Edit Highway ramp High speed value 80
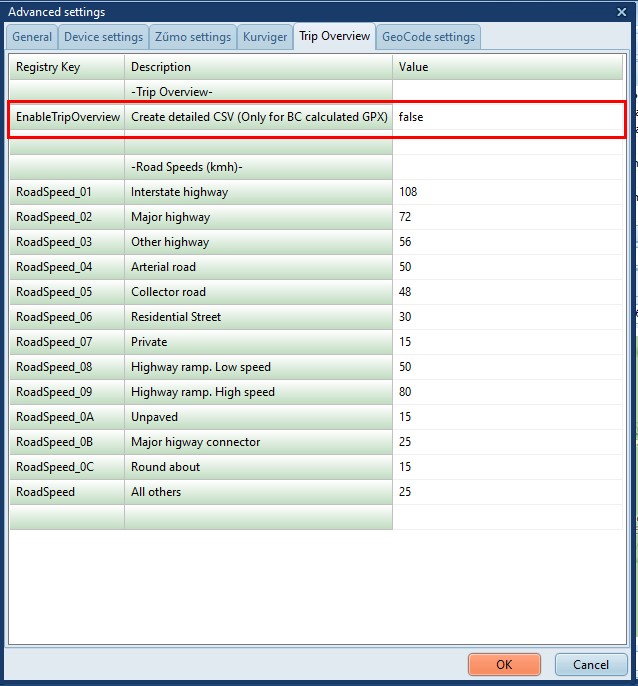The image size is (638, 686). tap(507, 392)
